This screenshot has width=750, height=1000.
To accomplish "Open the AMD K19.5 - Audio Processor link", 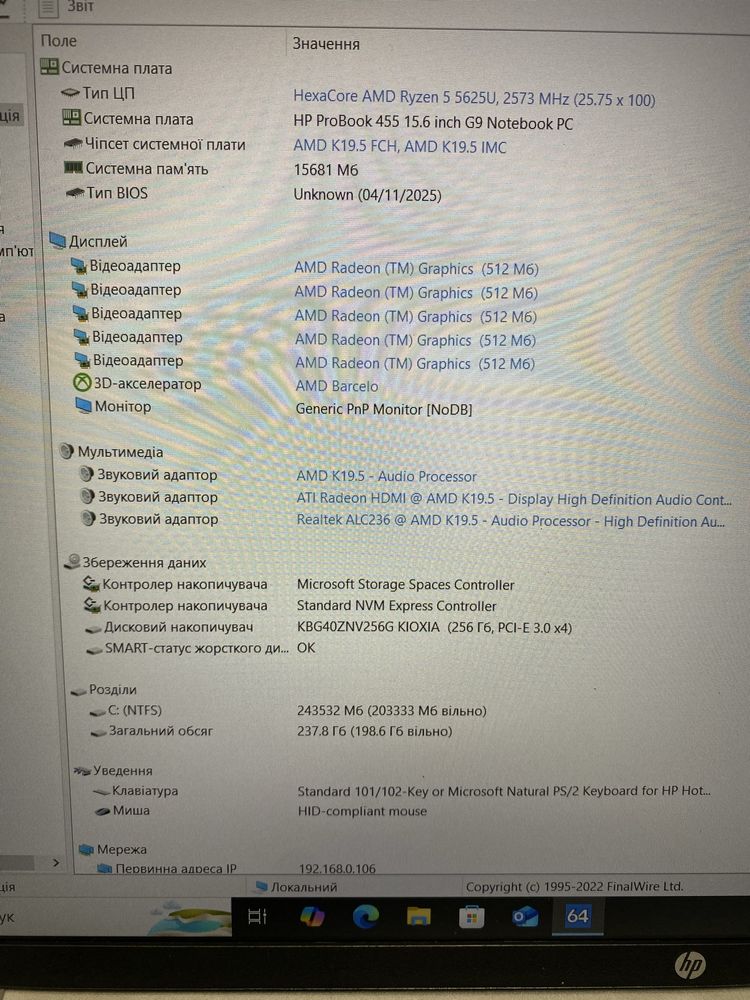I will coord(386,476).
